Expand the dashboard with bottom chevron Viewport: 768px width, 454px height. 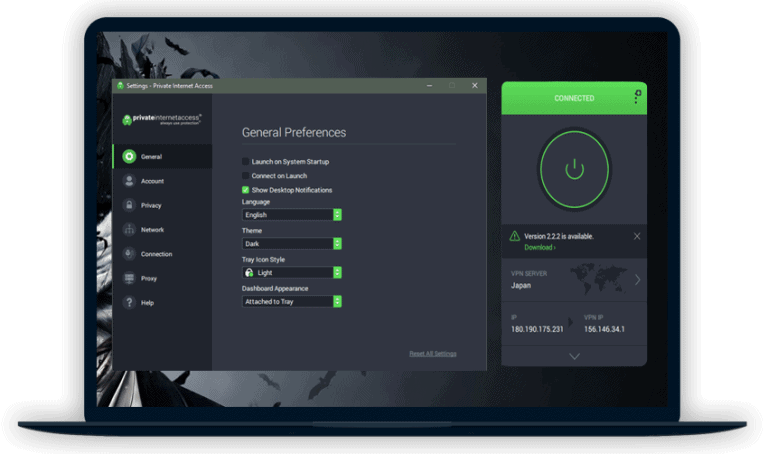click(574, 356)
